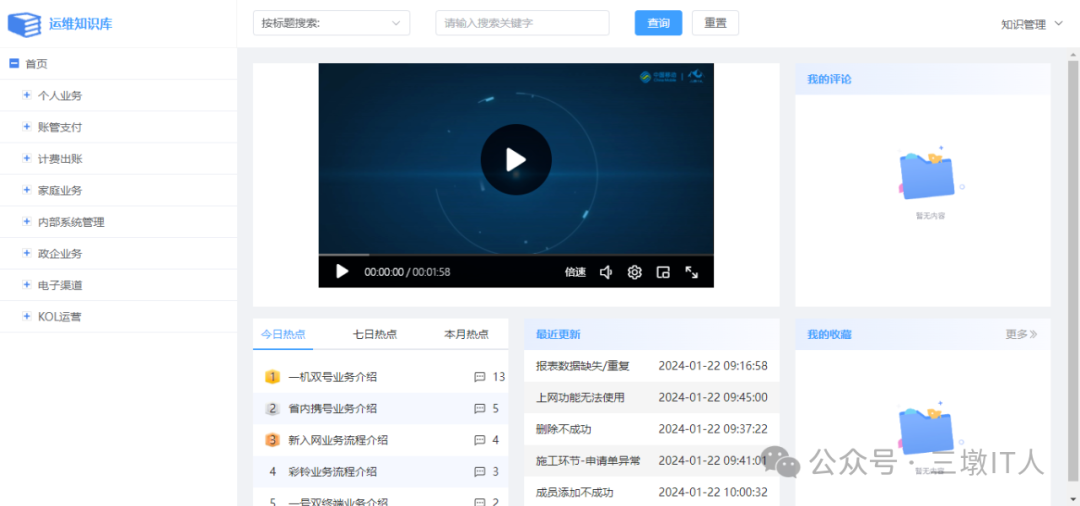The image size is (1080, 506).
Task: Open 省内携号业务介绍 hot item
Action: (x=333, y=409)
